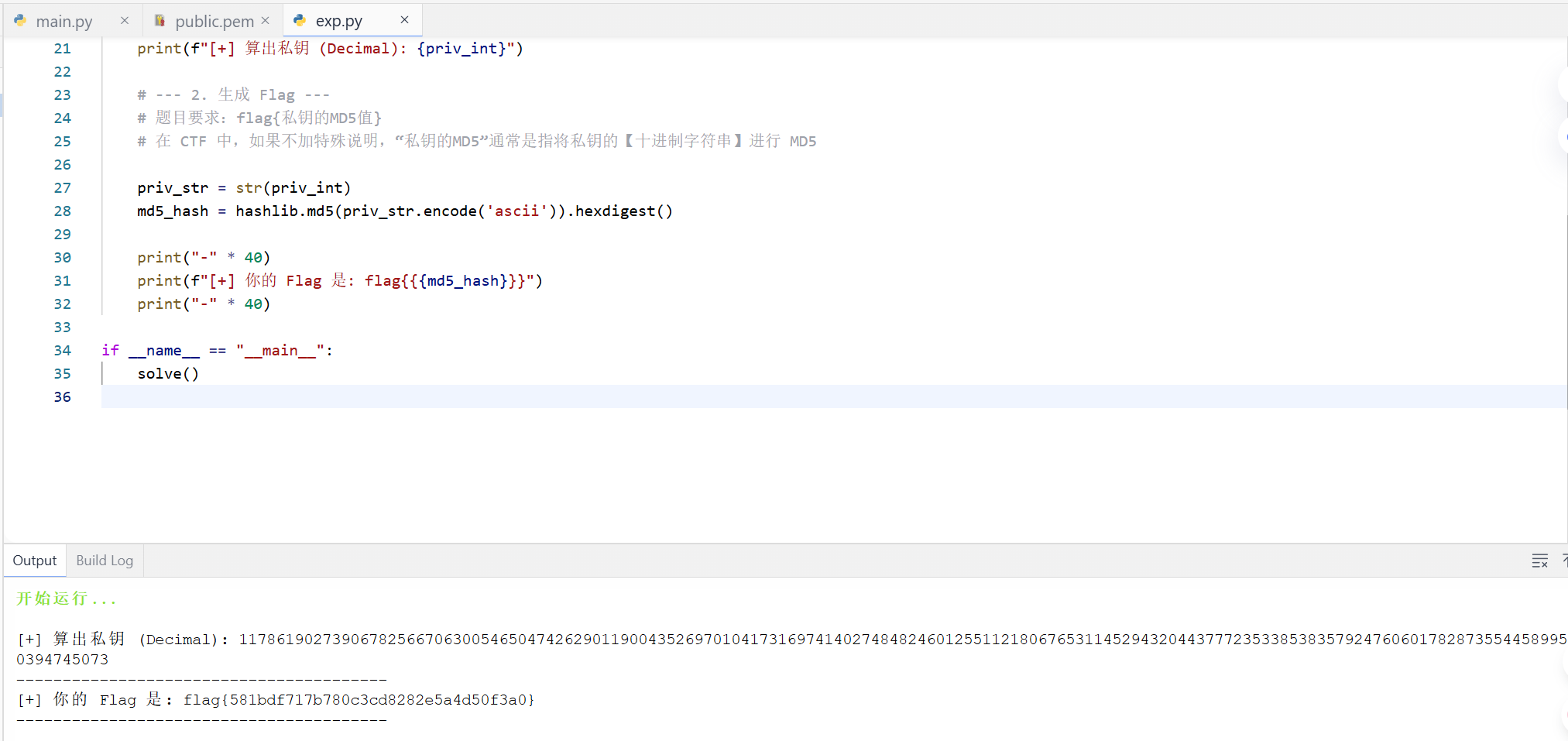Show the Output panel tab
Image resolution: width=1568 pixels, height=741 pixels.
35,561
